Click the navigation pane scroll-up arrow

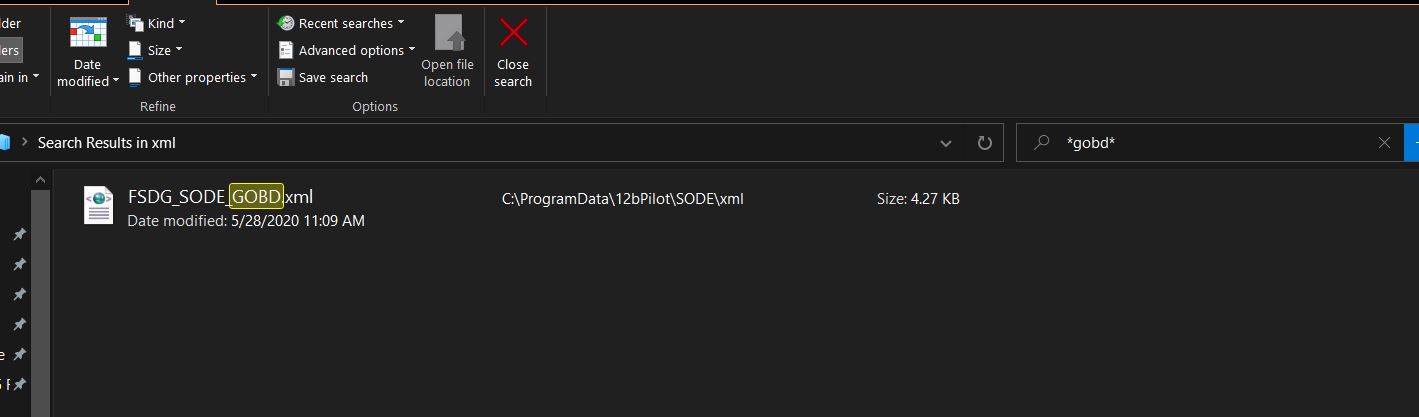pyautogui.click(x=41, y=180)
